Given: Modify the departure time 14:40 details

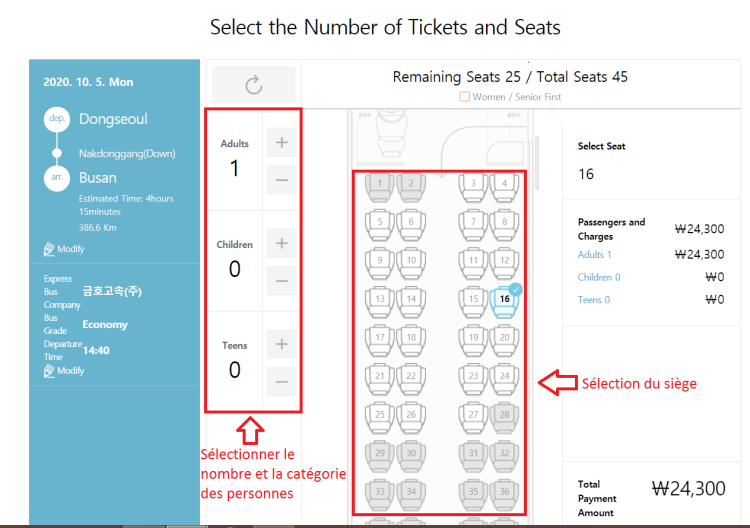Looking at the screenshot, I should pos(64,371).
